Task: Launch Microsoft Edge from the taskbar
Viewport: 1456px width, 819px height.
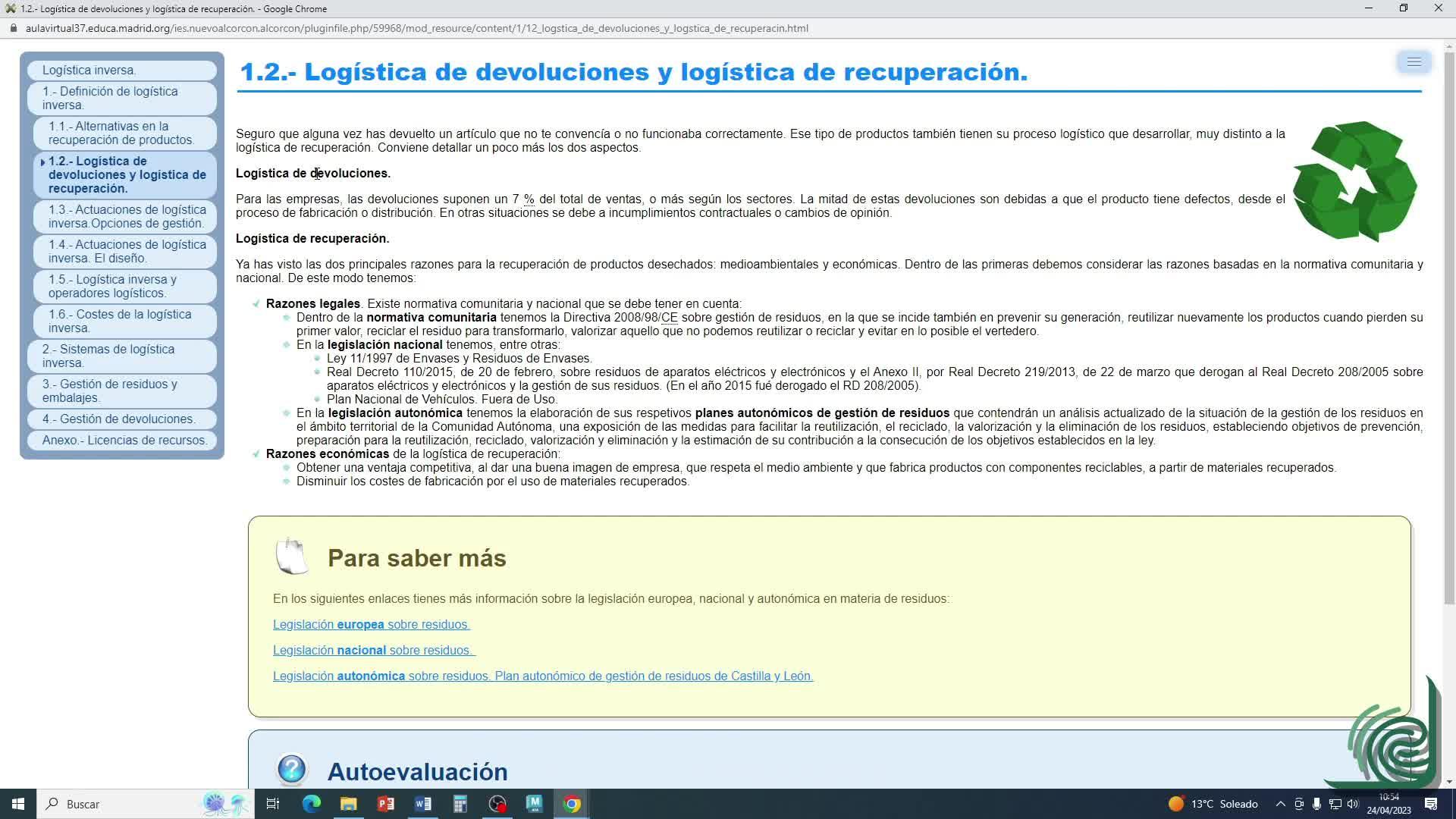Action: (312, 804)
